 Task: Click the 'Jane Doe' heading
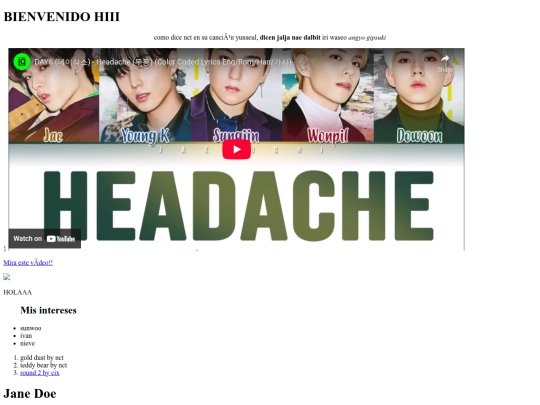click(x=30, y=393)
